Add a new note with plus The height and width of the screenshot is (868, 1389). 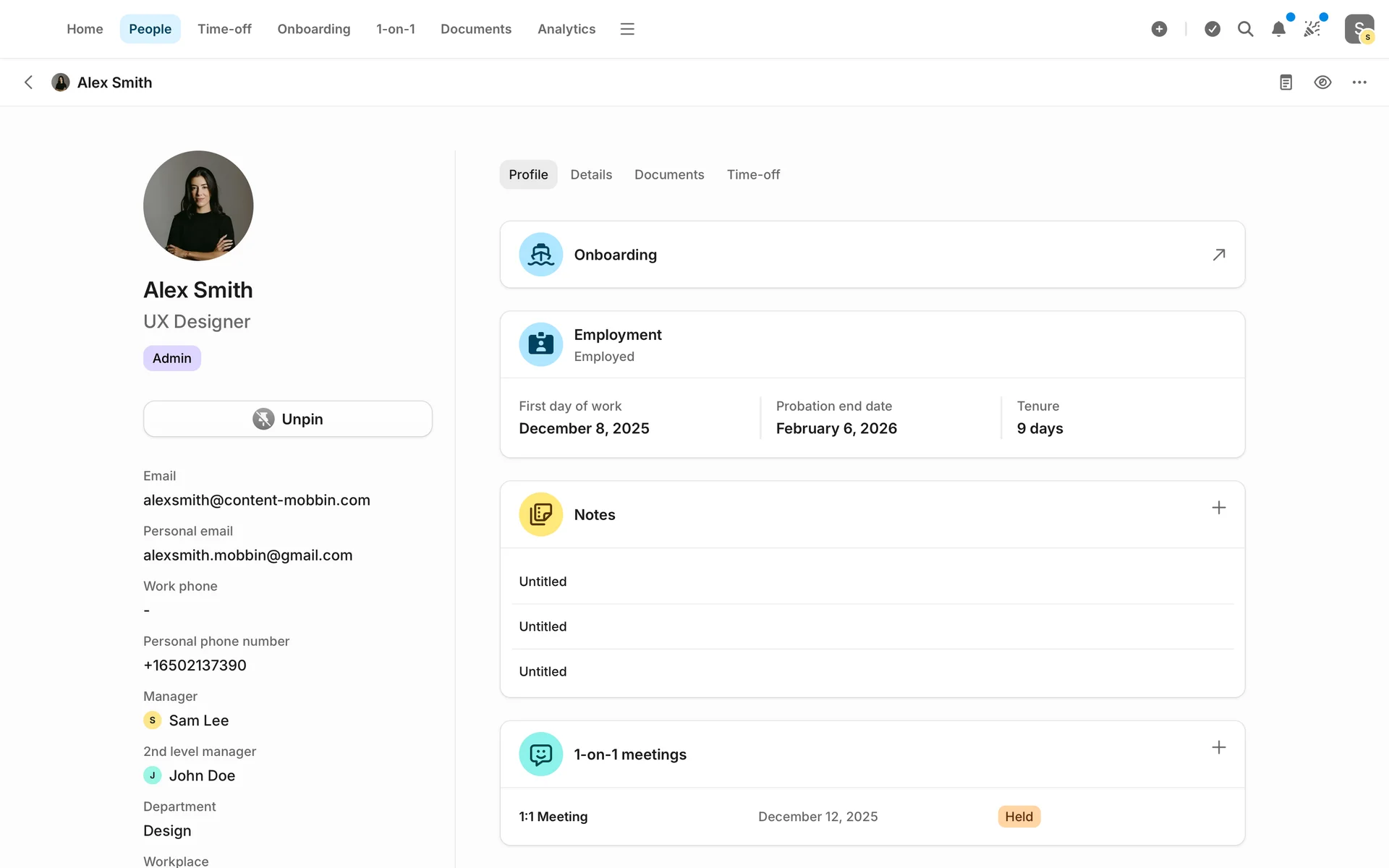(x=1218, y=508)
